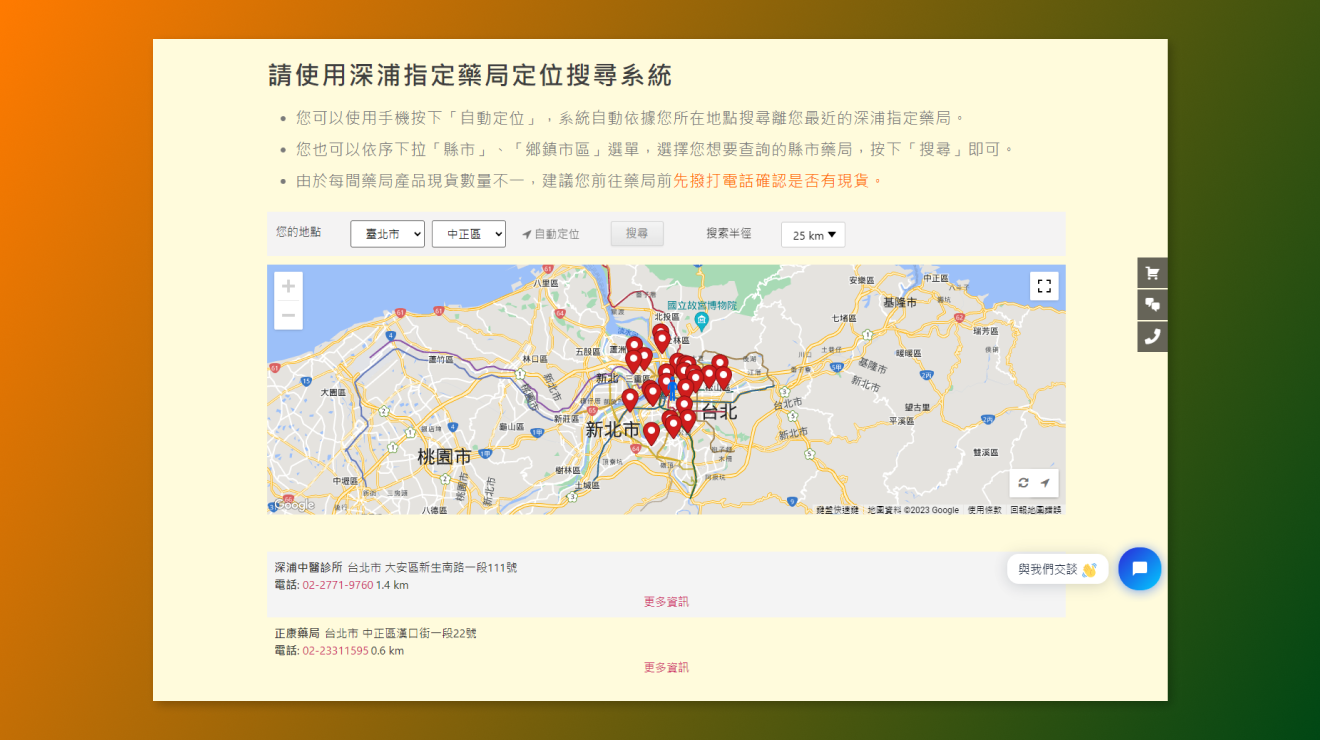Click the 新北市 large map label
The image size is (1320, 740).
[612, 430]
